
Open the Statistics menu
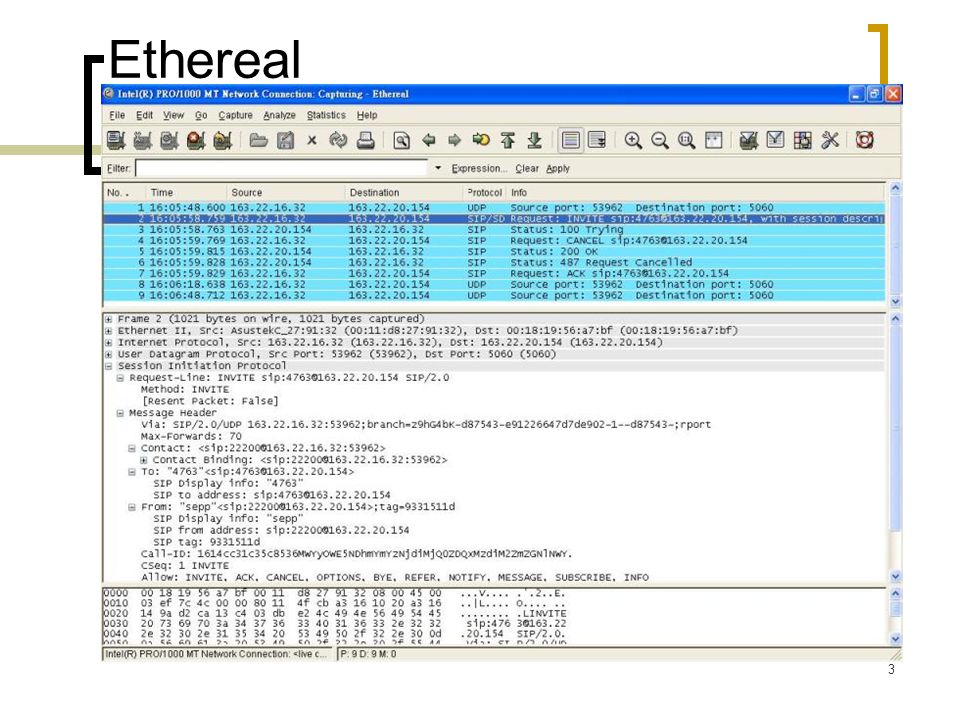(x=326, y=115)
